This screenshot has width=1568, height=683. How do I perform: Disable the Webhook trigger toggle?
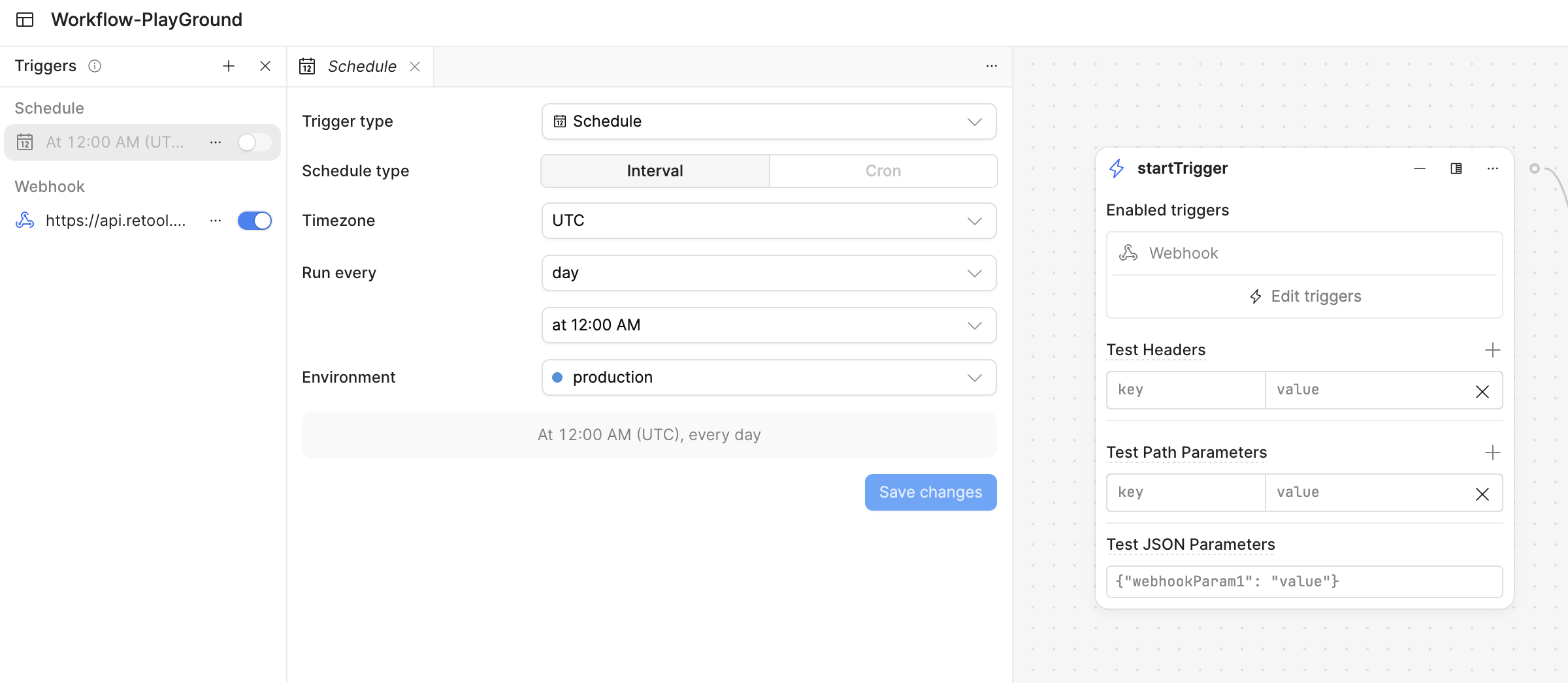pyautogui.click(x=254, y=221)
